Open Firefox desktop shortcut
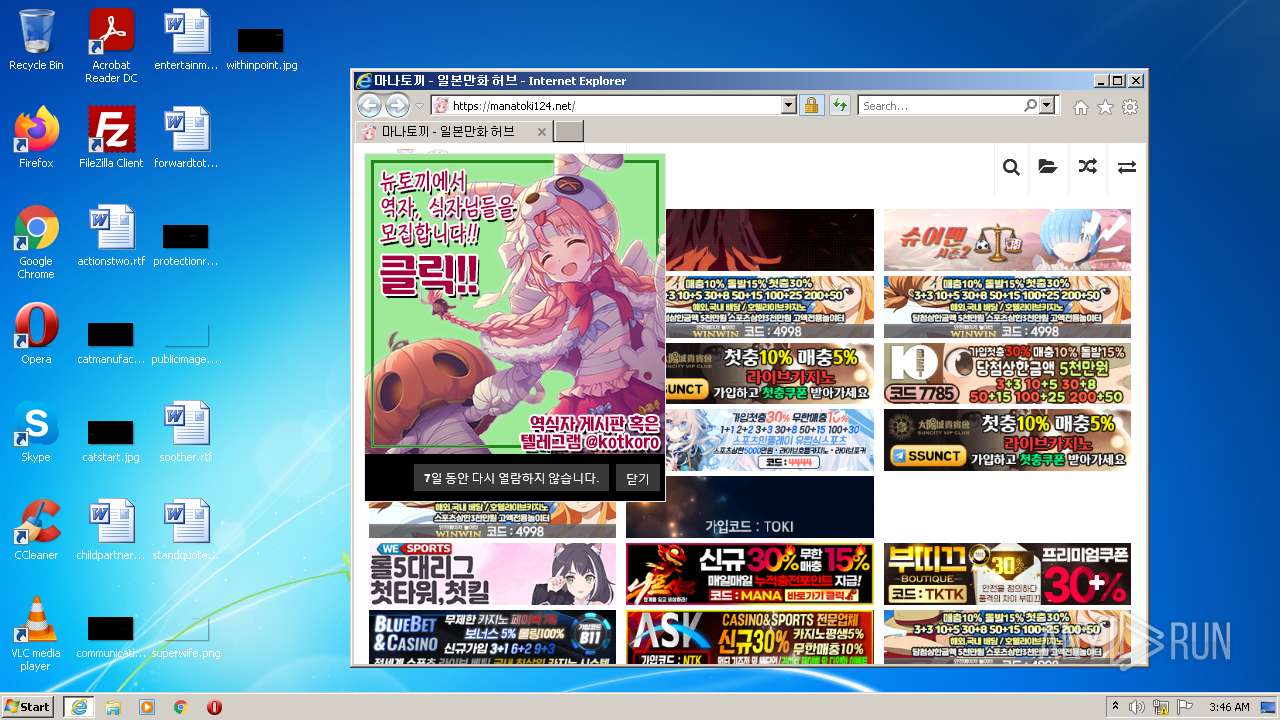The width and height of the screenshot is (1280, 720). pos(36,137)
